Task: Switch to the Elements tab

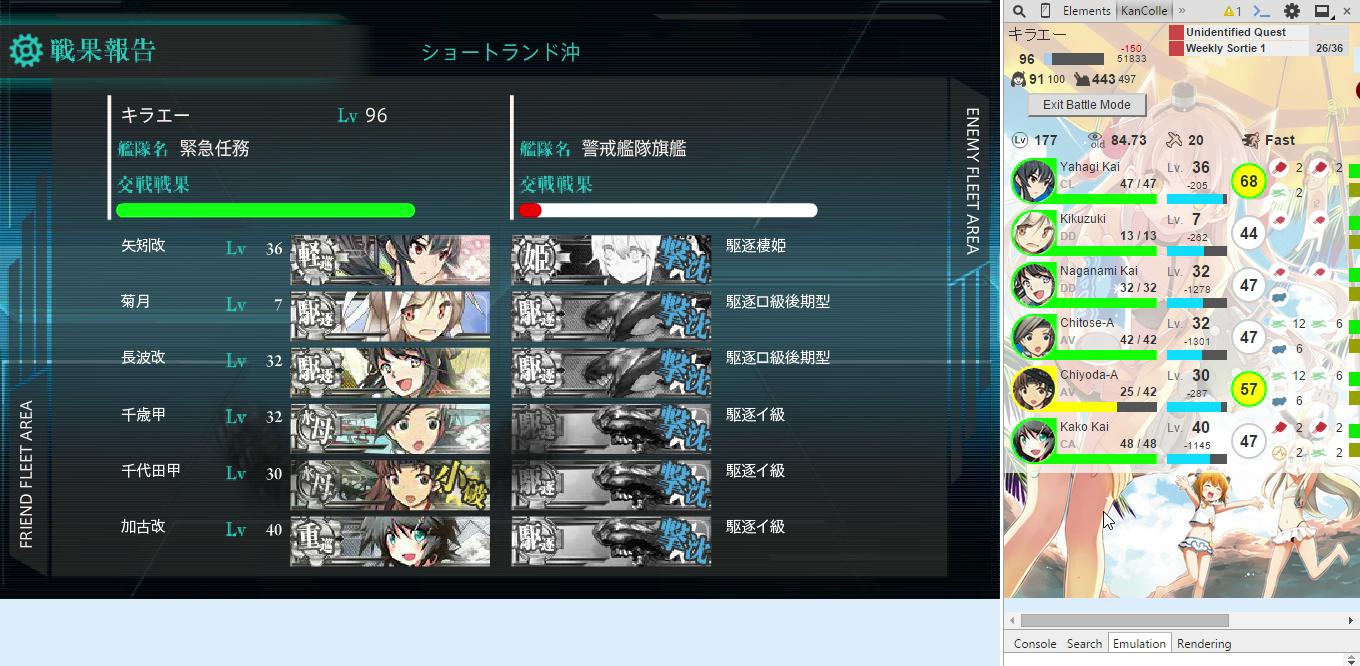Action: click(x=1086, y=11)
